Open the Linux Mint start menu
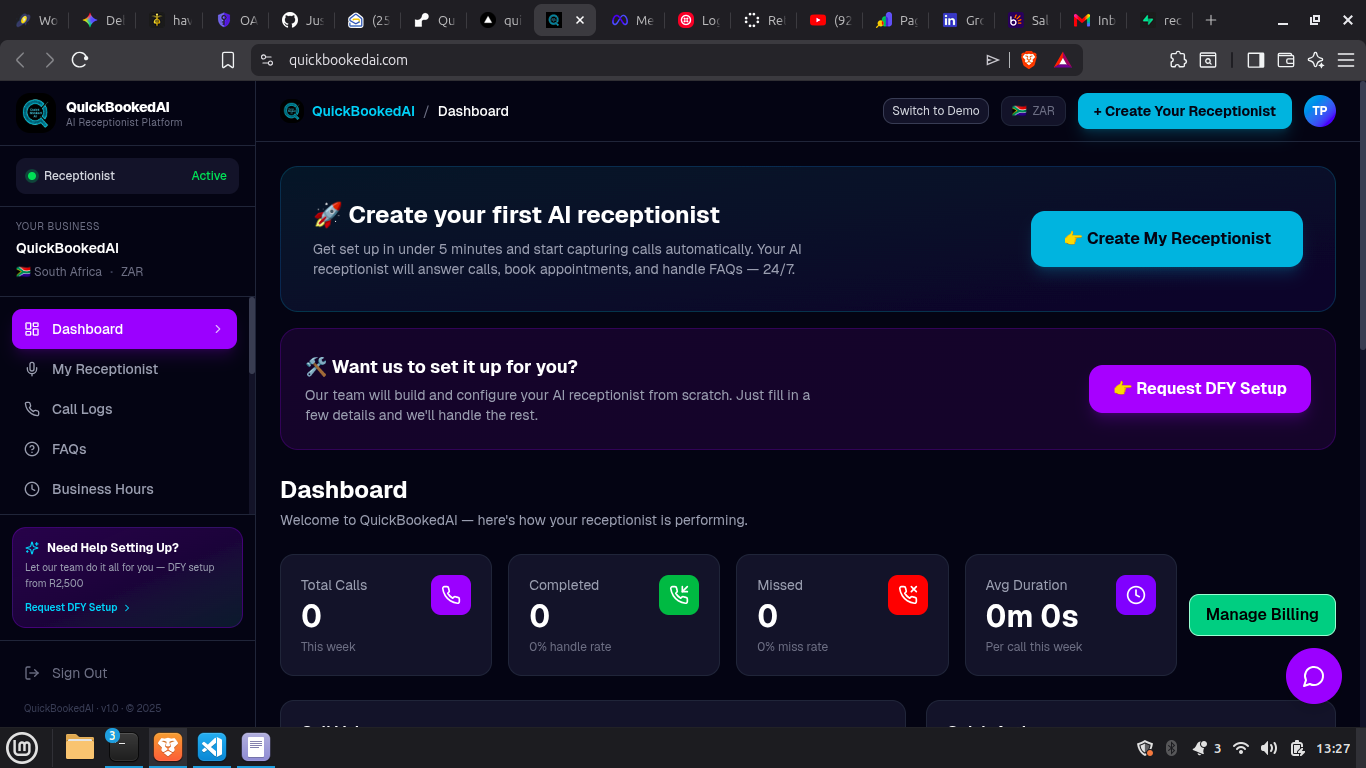Viewport: 1366px width, 768px height. tap(22, 747)
